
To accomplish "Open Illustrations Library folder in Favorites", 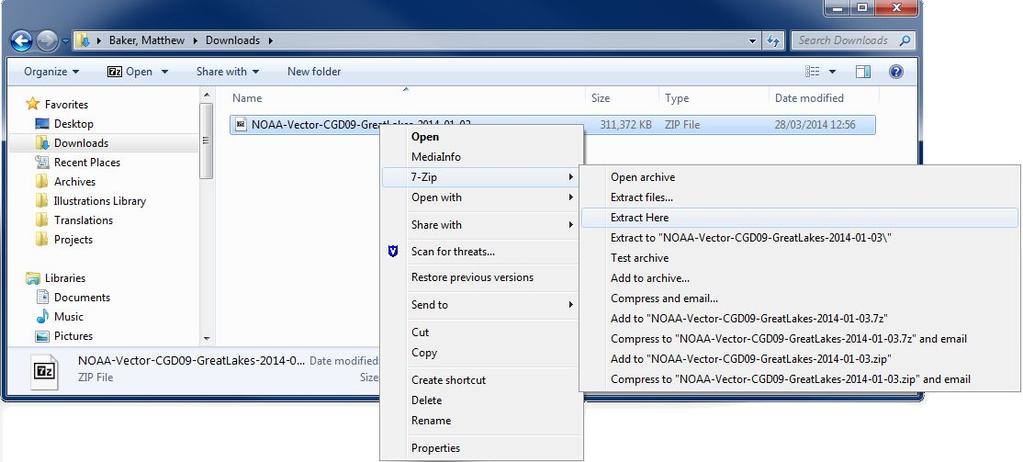I will point(91,201).
